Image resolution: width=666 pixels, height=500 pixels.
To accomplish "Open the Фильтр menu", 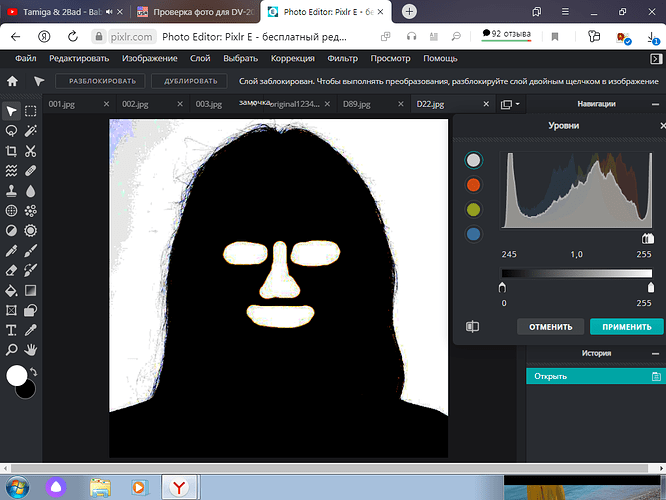I will 342,58.
